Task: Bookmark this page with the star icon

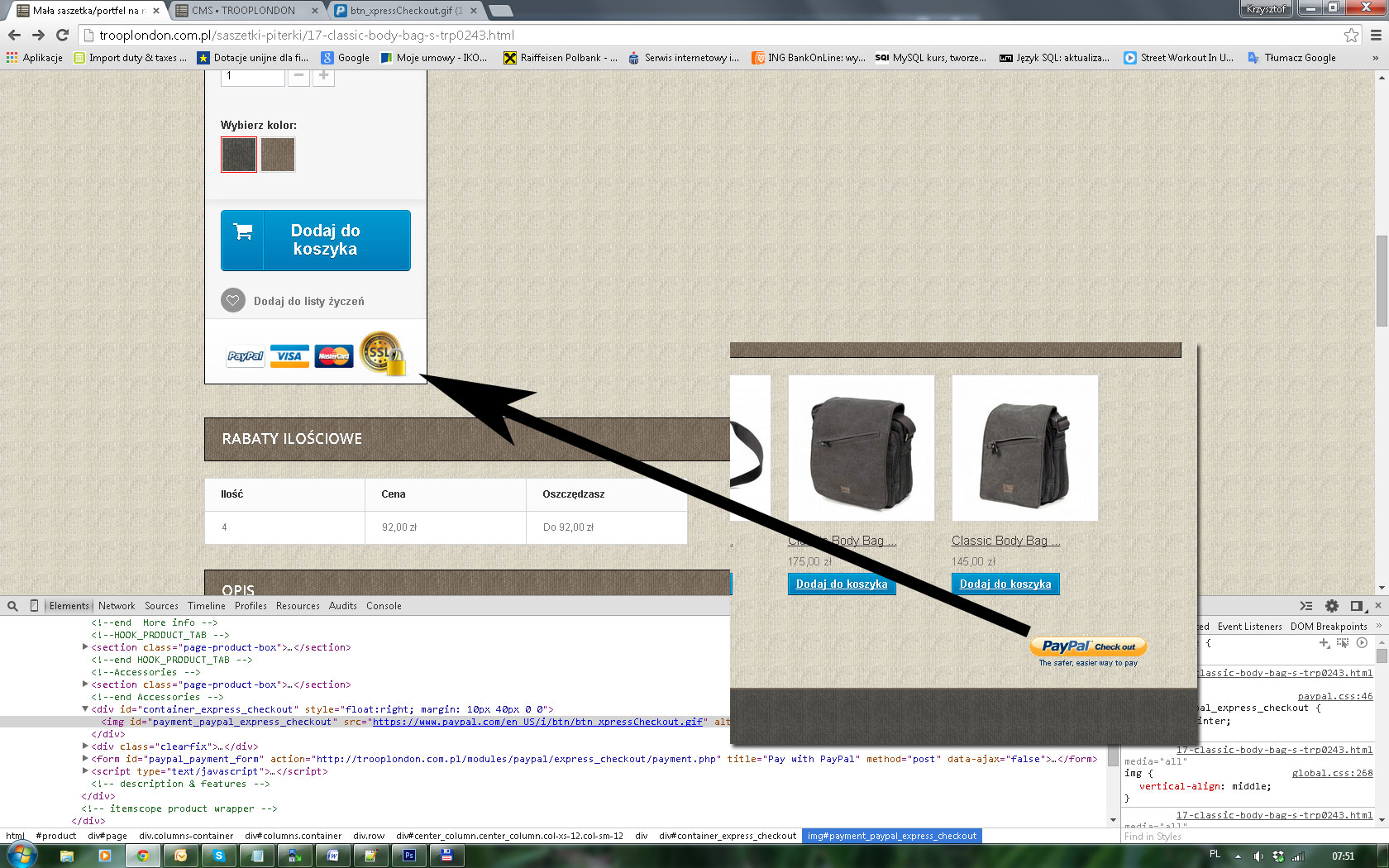Action: (1351, 35)
